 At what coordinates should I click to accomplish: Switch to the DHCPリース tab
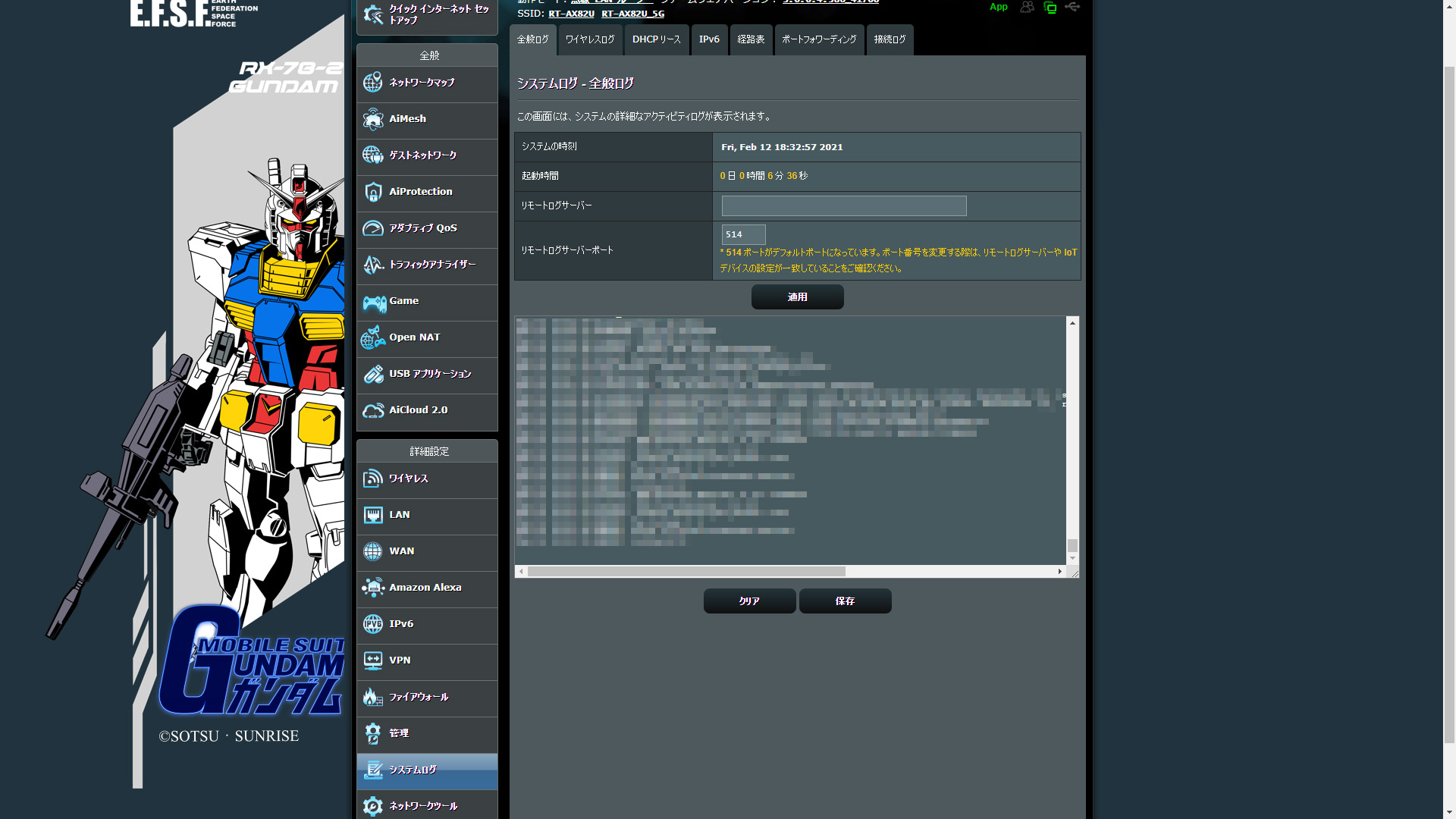pyautogui.click(x=657, y=39)
